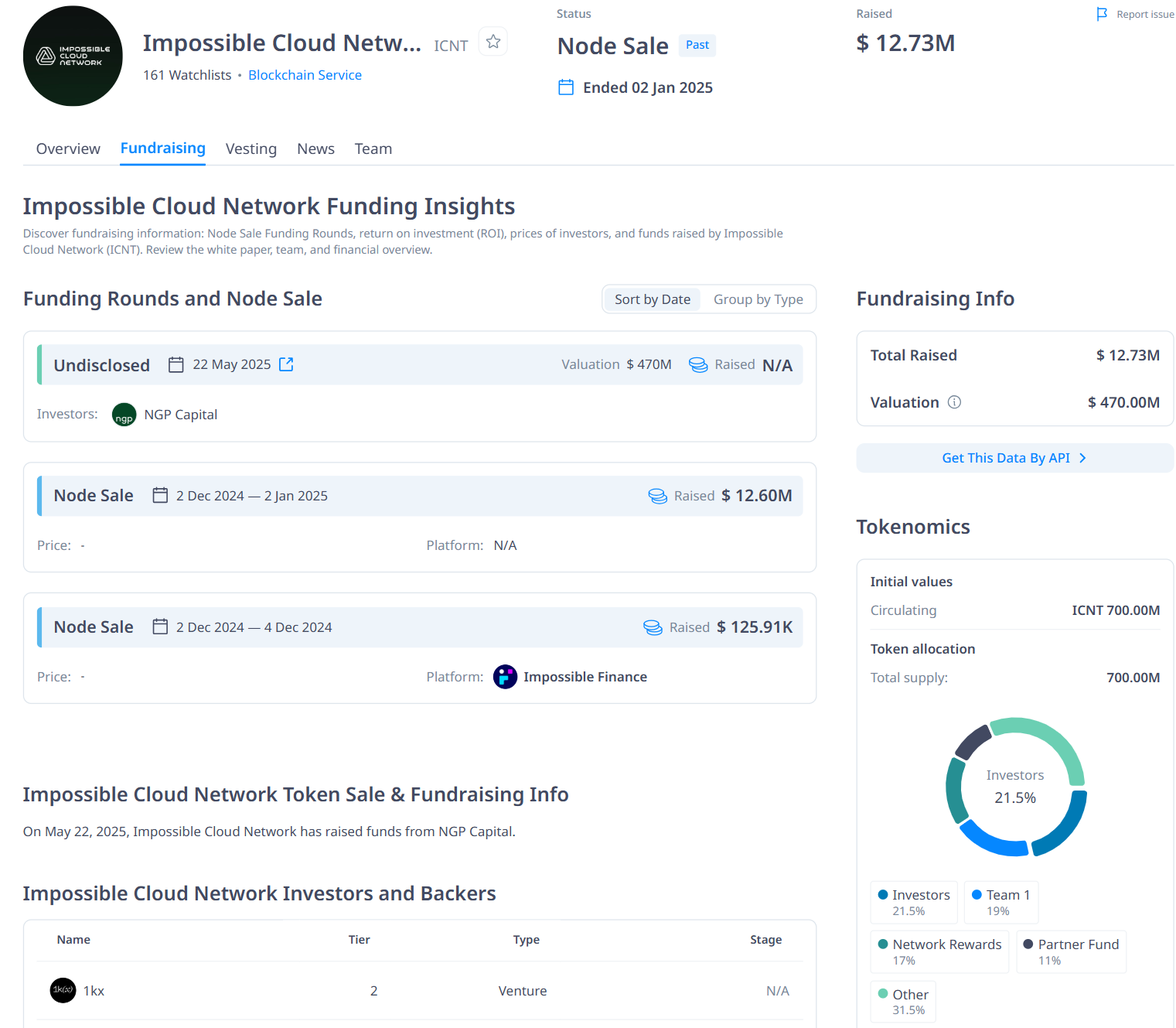Click calendar icon beside 2 Dec 2024 — 4 Dec 2024

160,627
